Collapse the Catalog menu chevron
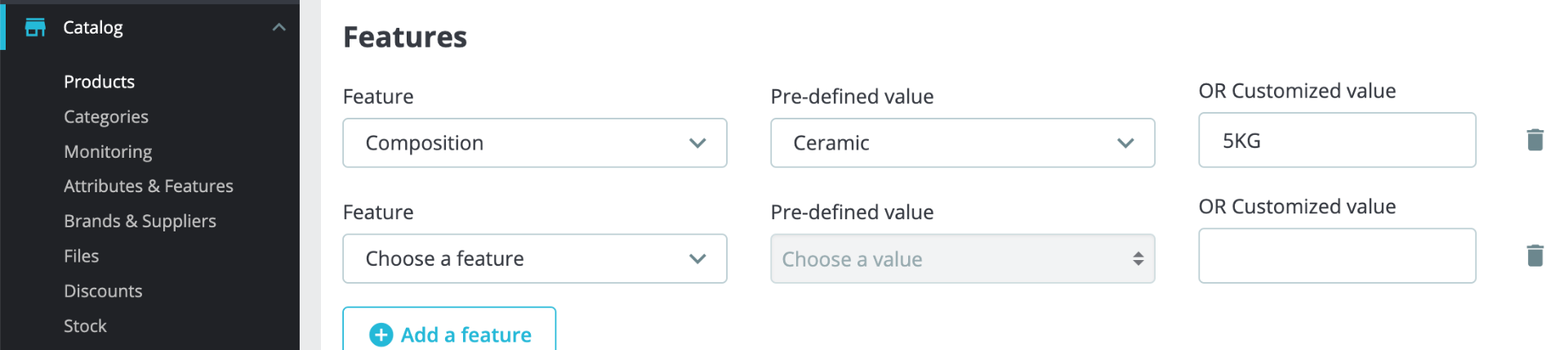 point(278,28)
